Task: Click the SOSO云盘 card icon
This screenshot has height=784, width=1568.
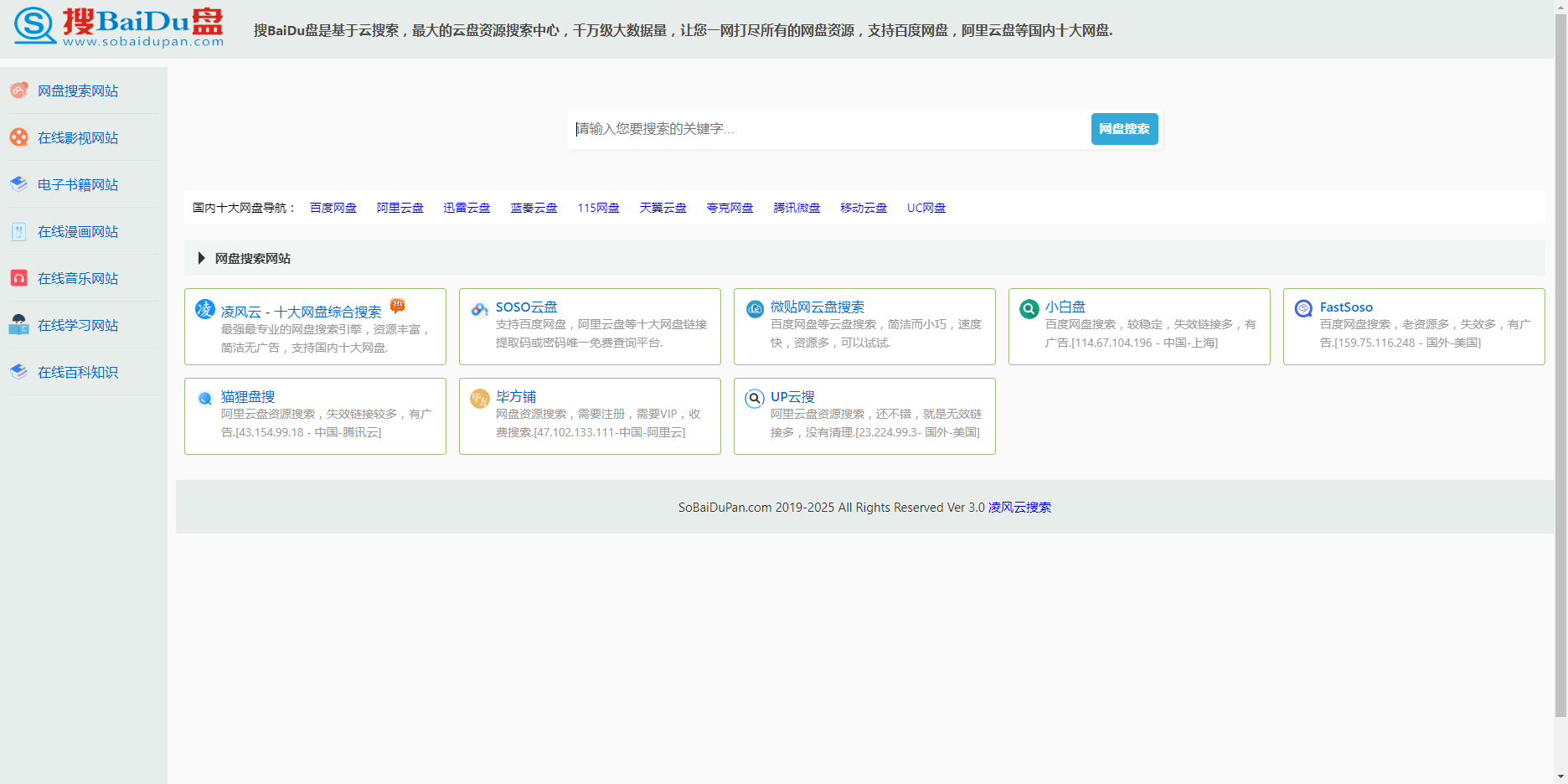Action: (x=480, y=309)
